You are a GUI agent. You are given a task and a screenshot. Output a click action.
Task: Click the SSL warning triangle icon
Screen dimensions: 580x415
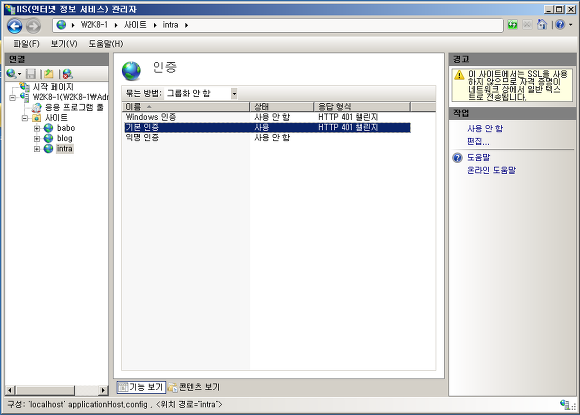(459, 75)
